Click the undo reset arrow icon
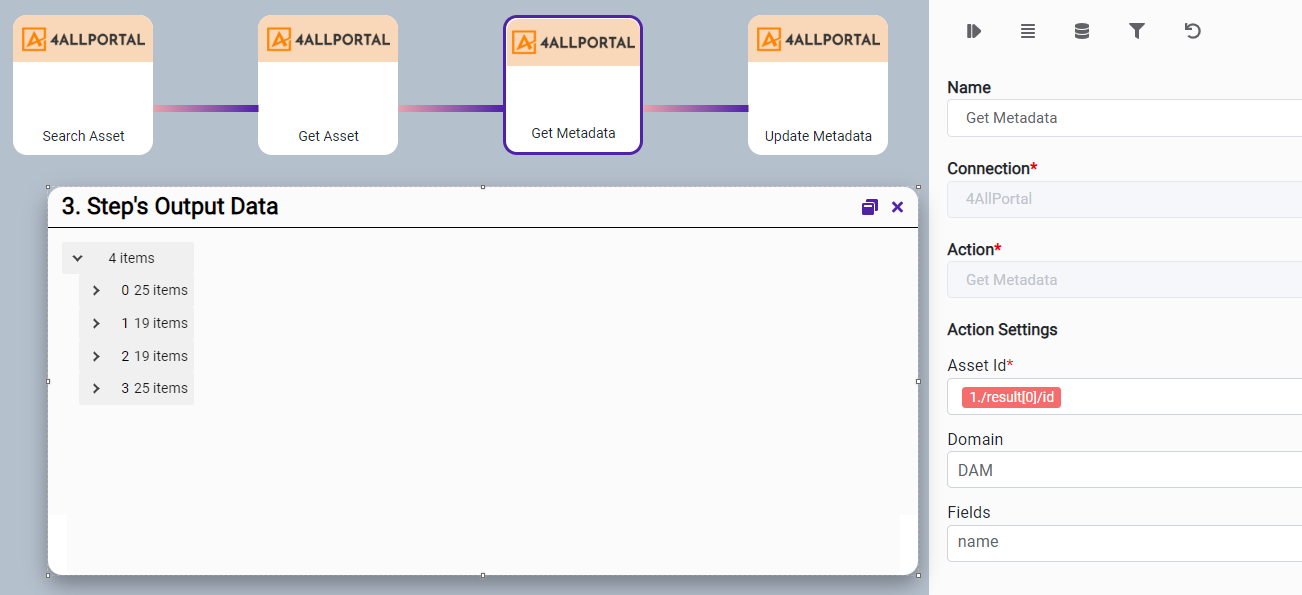 (1192, 31)
